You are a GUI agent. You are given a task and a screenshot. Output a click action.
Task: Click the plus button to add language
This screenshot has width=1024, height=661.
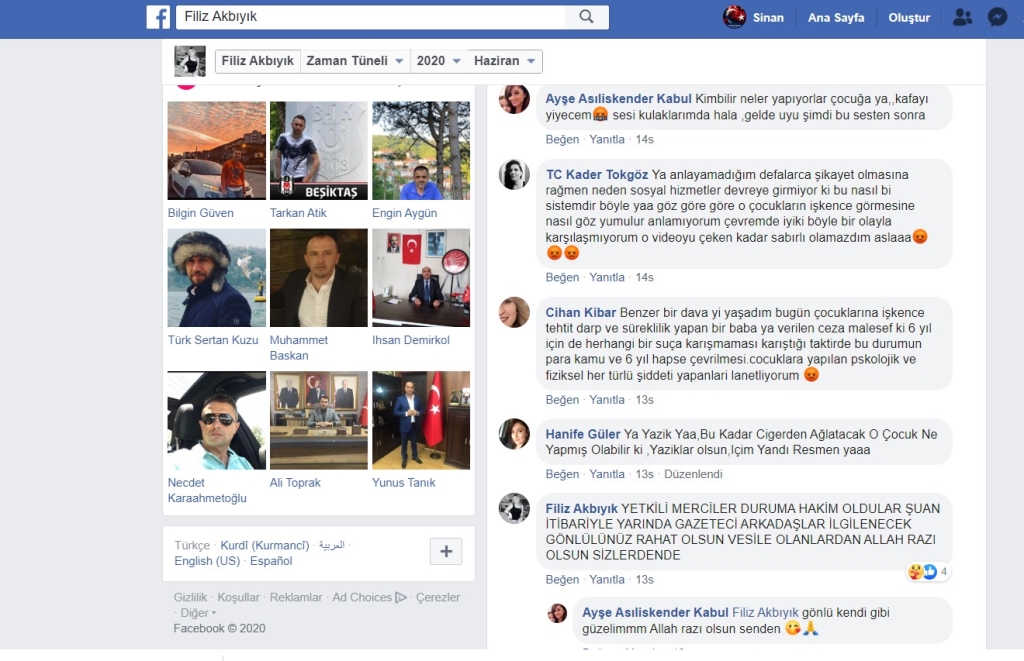(446, 551)
